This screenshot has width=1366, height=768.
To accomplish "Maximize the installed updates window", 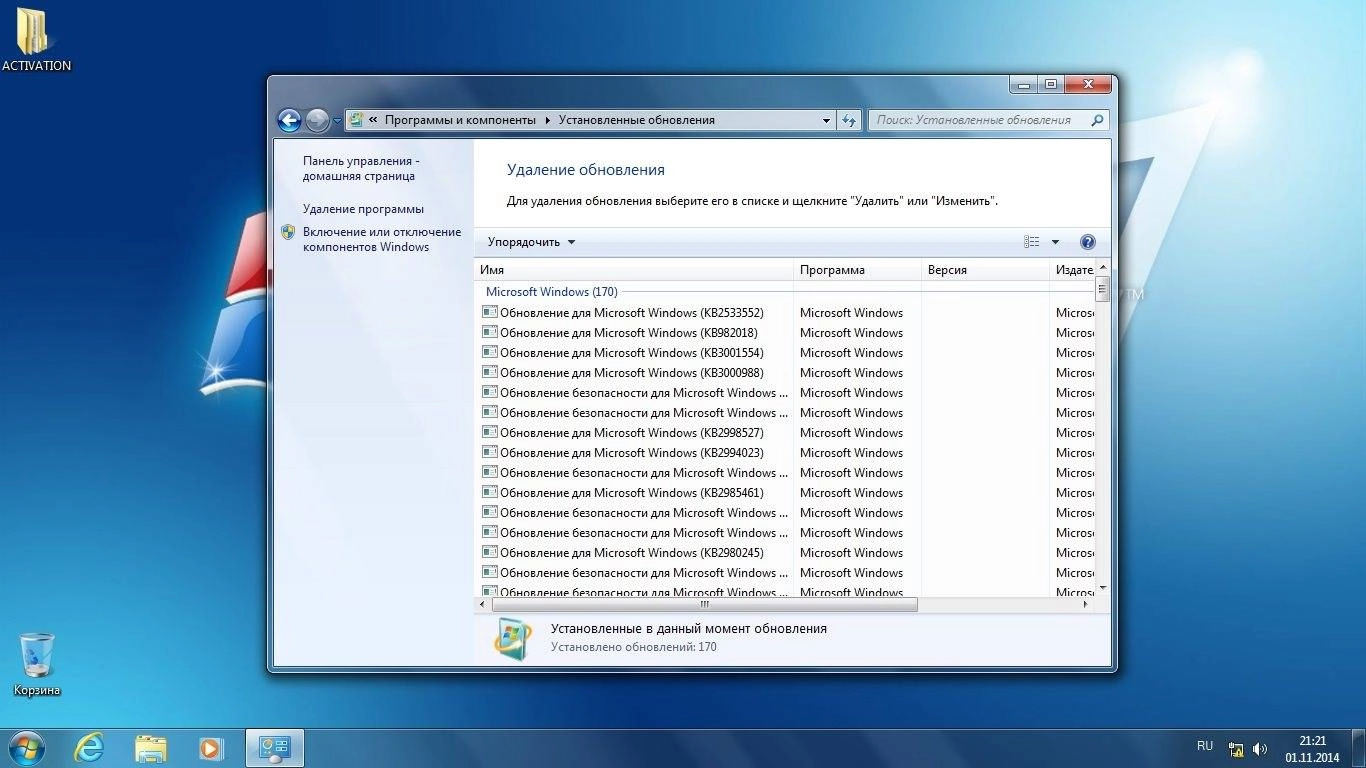I will pos(1050,85).
